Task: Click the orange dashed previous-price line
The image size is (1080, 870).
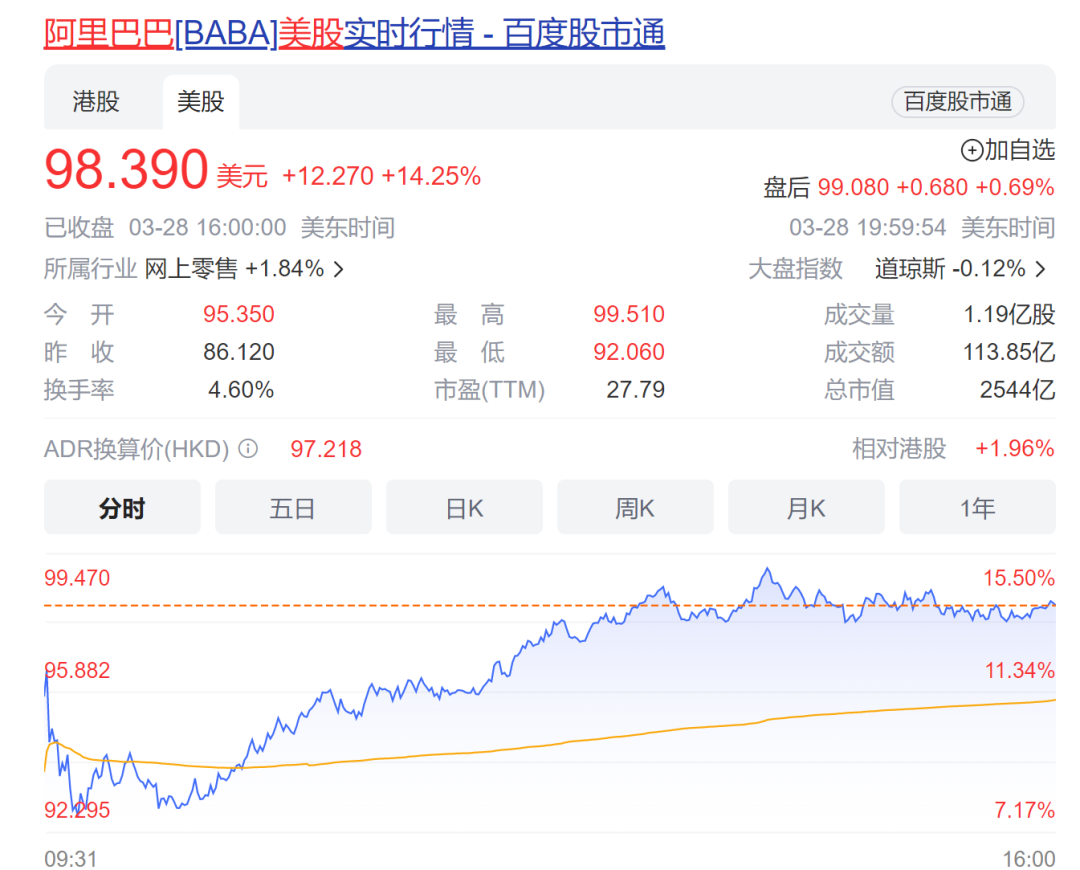Action: pyautogui.click(x=550, y=605)
